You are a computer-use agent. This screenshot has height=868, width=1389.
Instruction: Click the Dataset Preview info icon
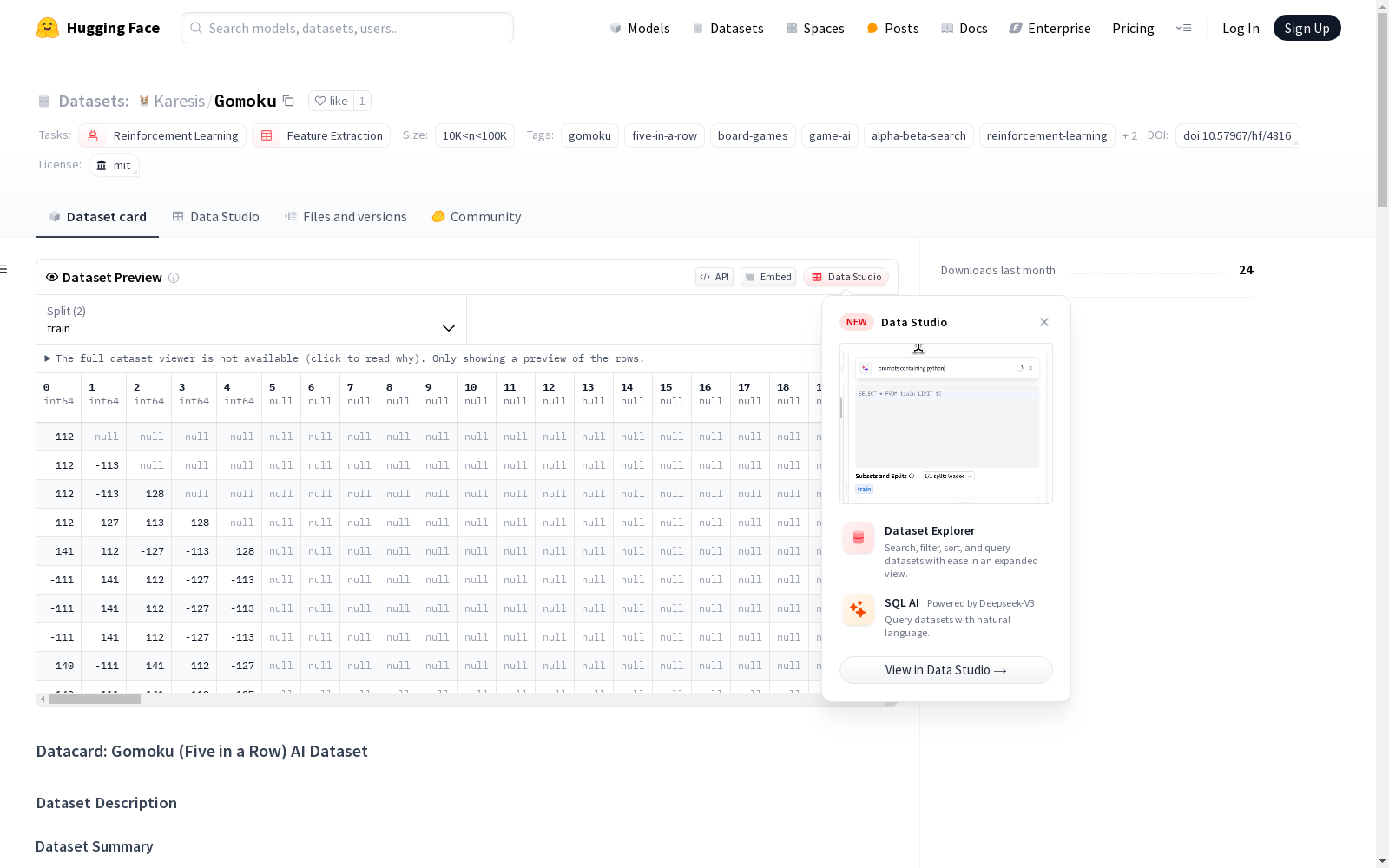174,278
